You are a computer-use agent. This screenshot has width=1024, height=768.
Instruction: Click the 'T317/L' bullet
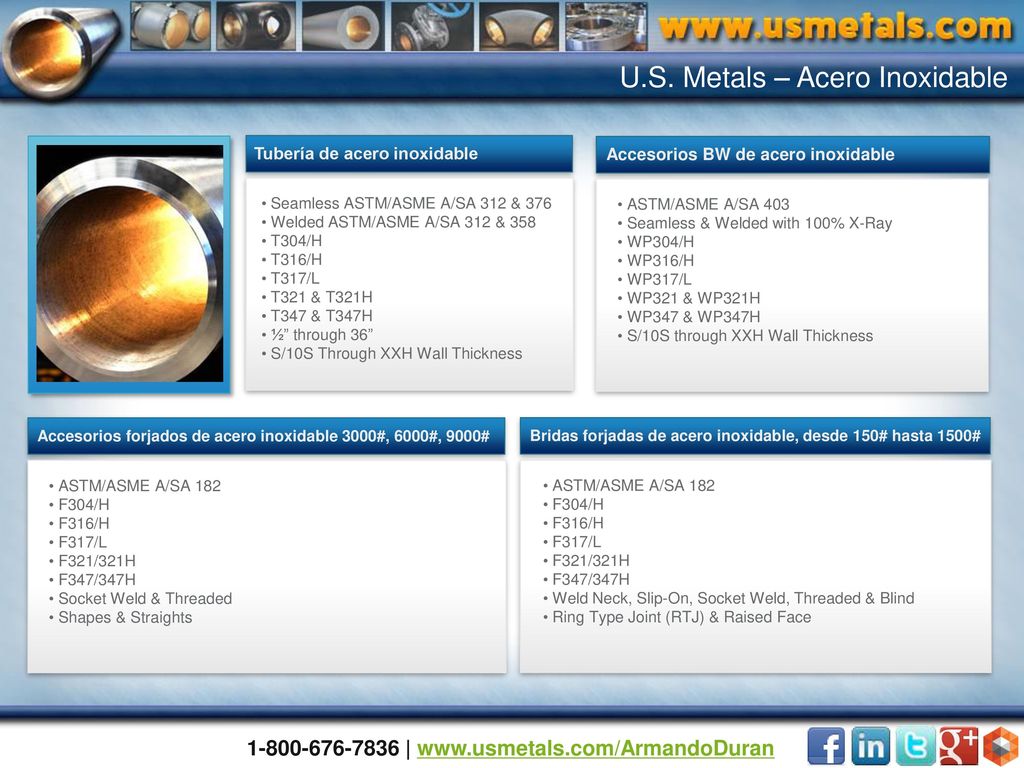(295, 278)
